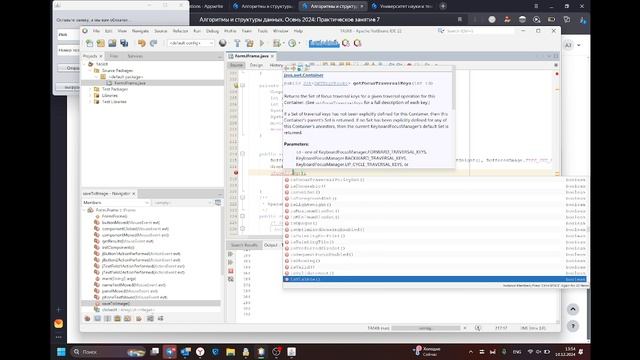Click the Undo toolbar arrow
The height and width of the screenshot is (360, 640).
[x=141, y=43]
